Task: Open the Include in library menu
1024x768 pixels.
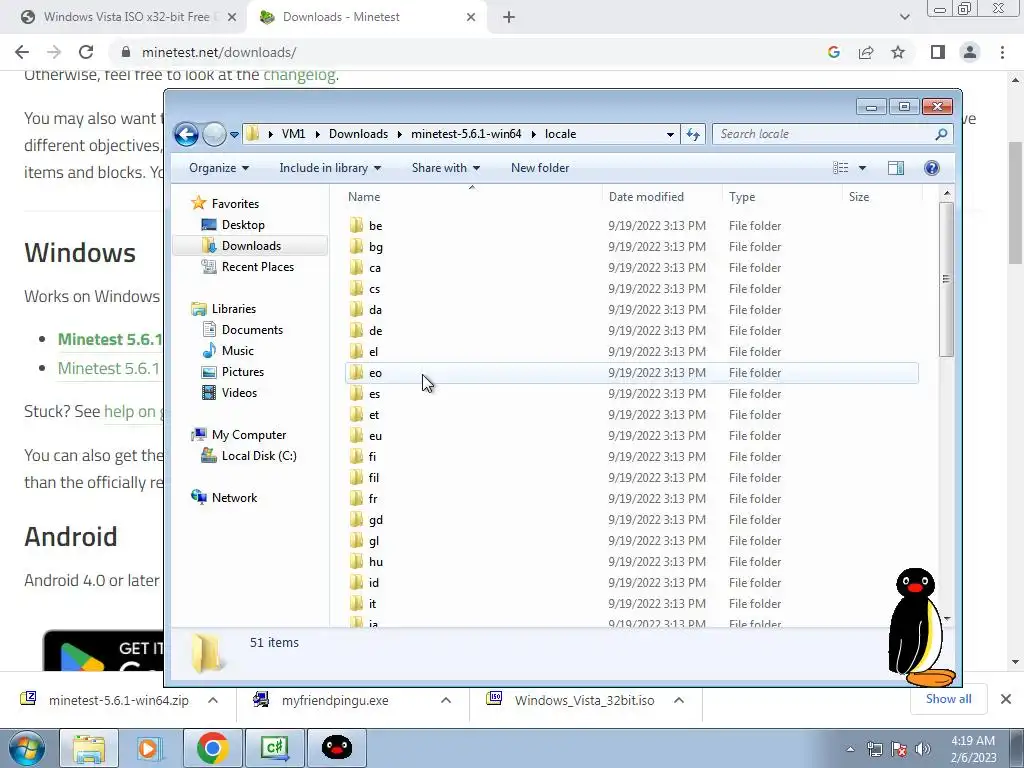Action: tap(330, 168)
